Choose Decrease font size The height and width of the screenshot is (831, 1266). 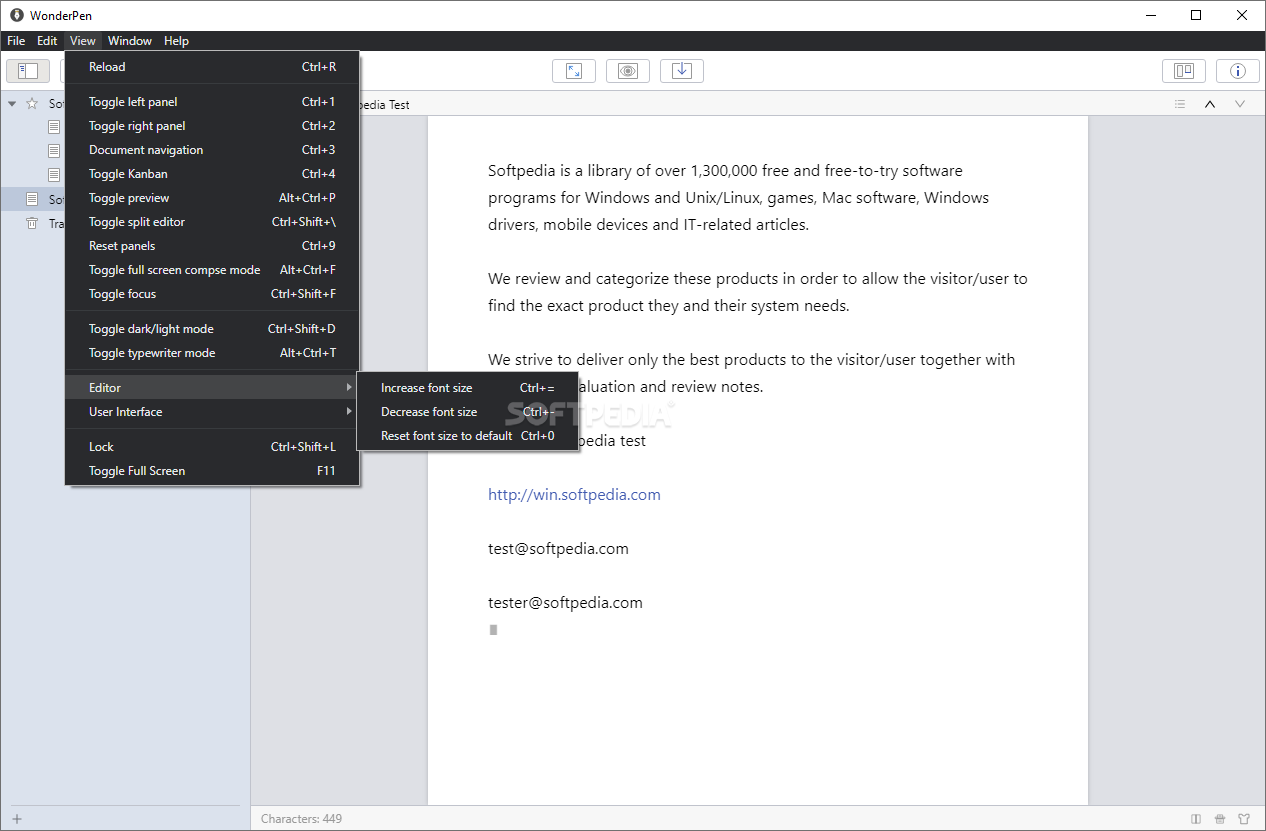(468, 412)
